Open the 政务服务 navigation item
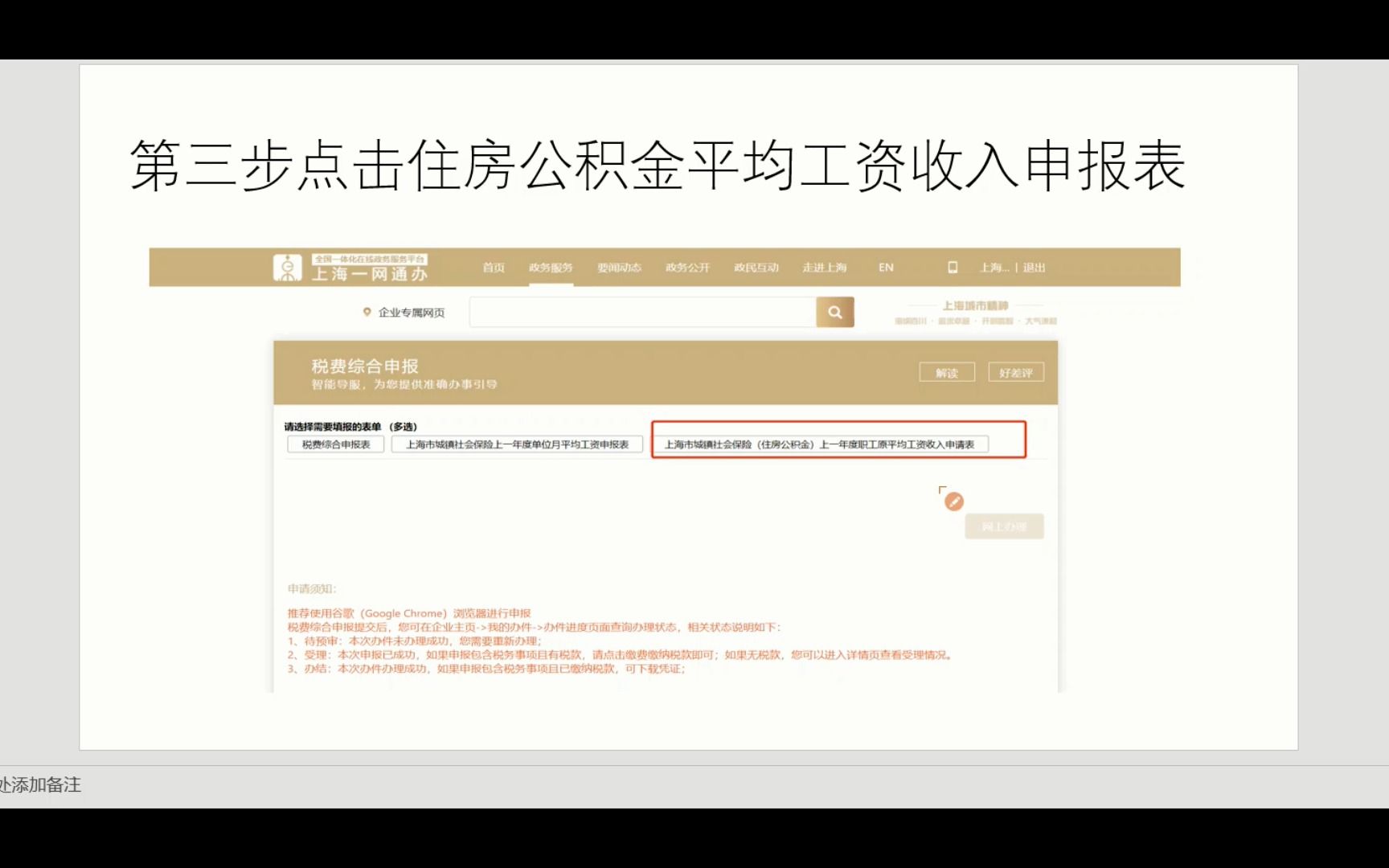 coord(551,268)
